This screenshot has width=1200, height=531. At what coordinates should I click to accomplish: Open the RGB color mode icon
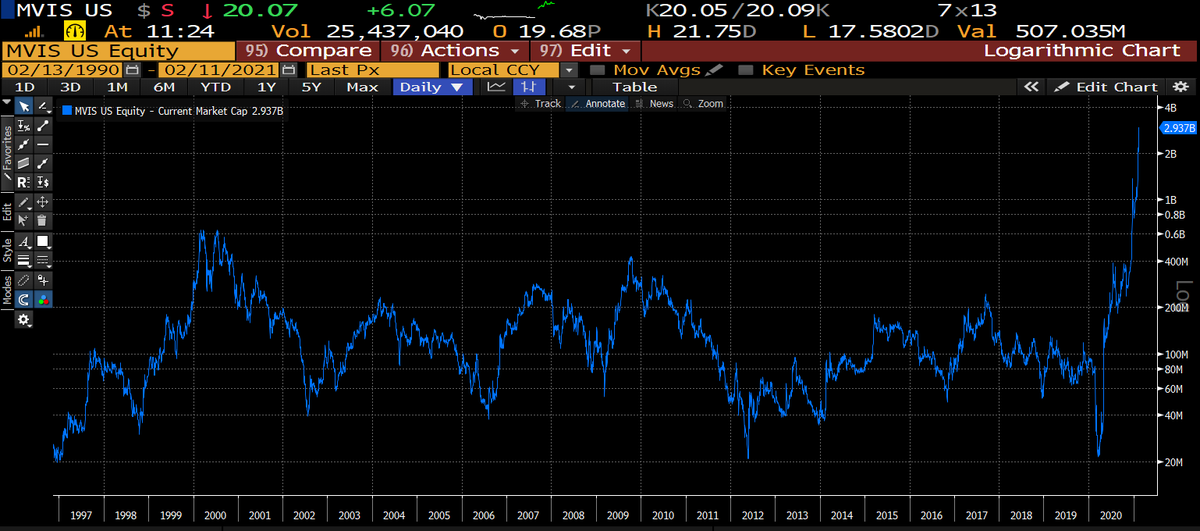click(43, 299)
